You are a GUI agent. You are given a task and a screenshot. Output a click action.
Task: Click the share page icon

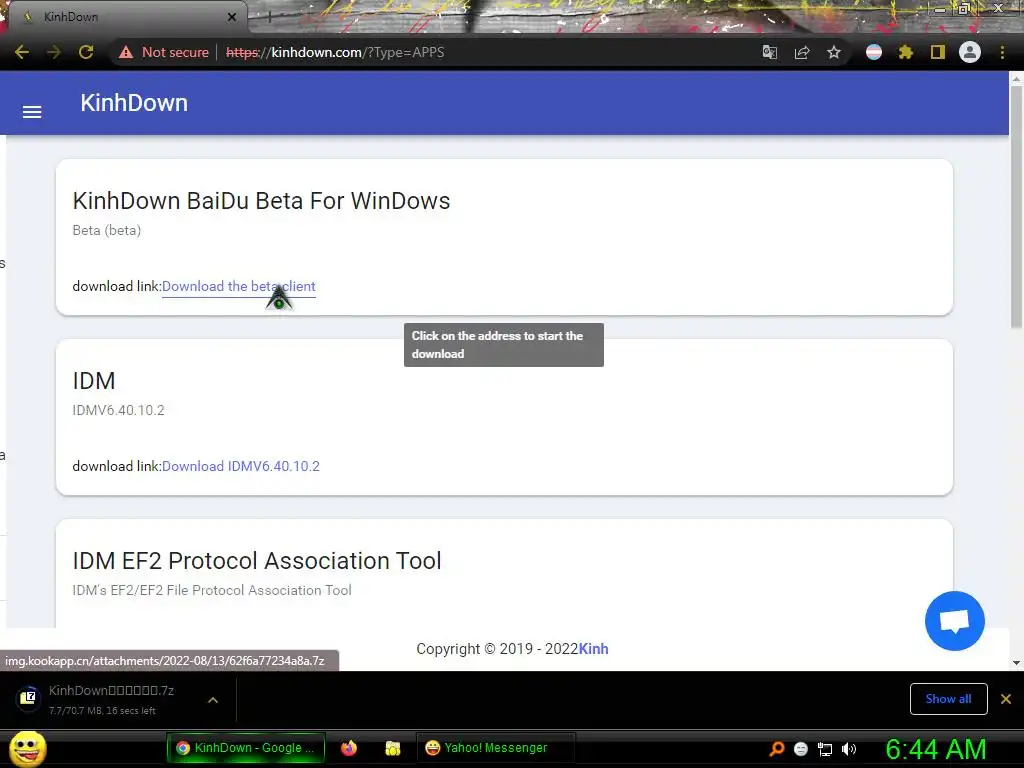[x=802, y=52]
